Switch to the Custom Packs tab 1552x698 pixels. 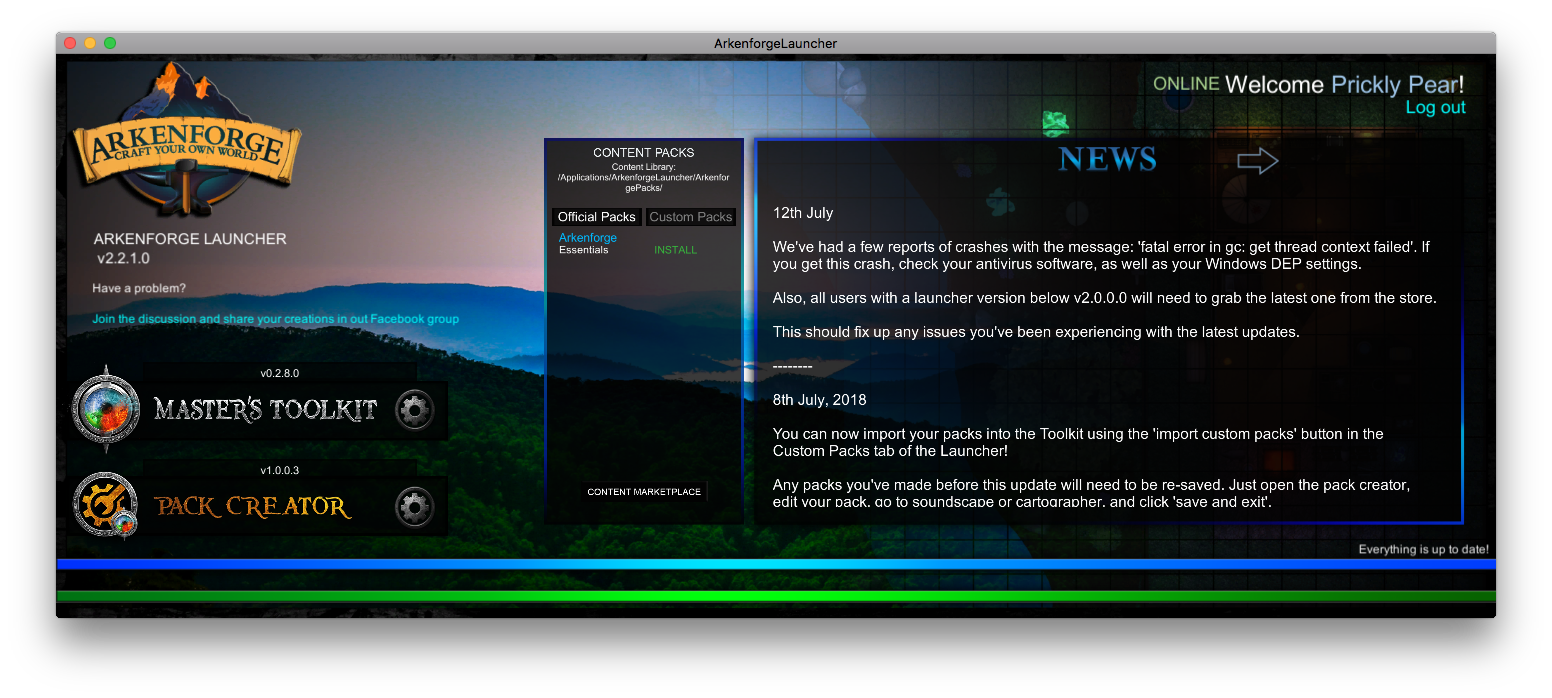coord(691,217)
